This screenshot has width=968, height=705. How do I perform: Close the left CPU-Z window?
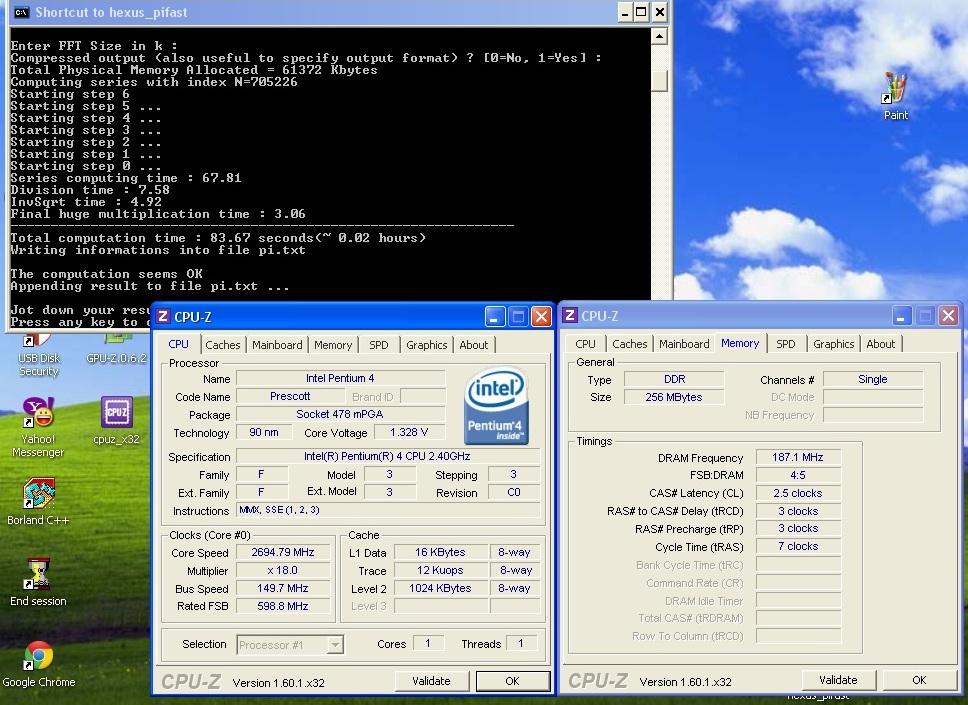(541, 317)
